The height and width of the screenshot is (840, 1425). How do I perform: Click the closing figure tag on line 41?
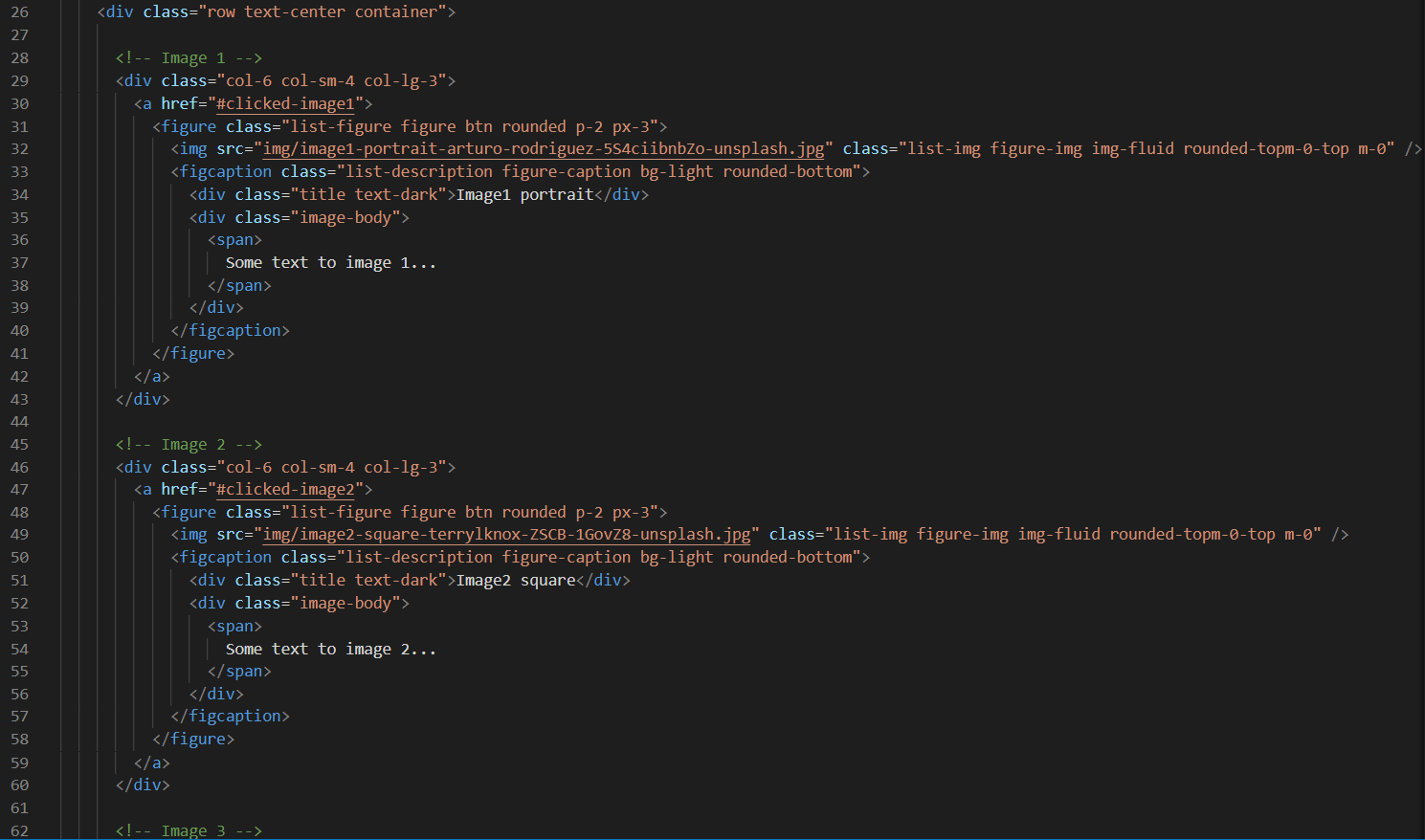(x=193, y=353)
